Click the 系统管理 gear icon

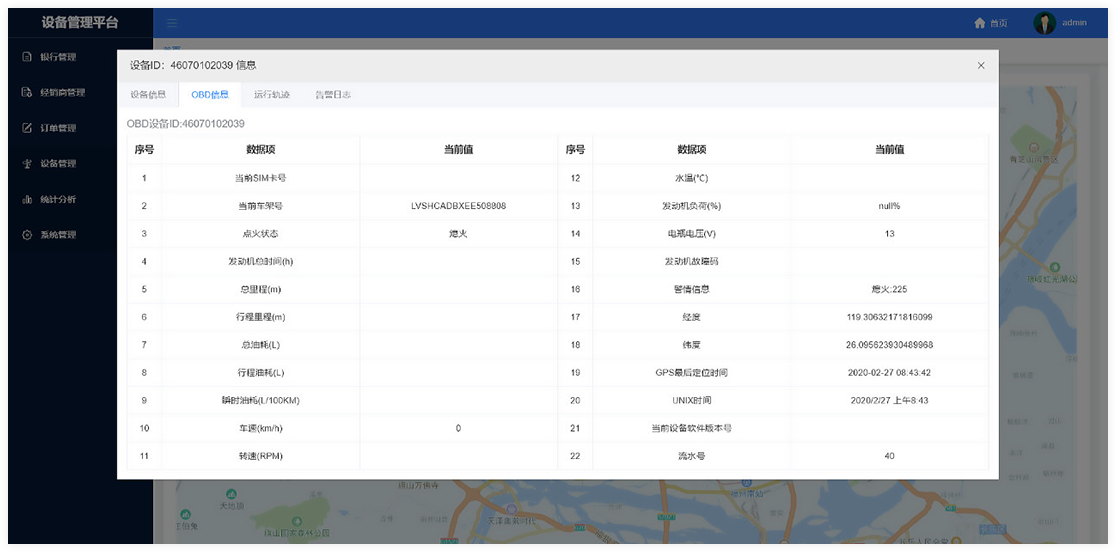click(x=27, y=235)
